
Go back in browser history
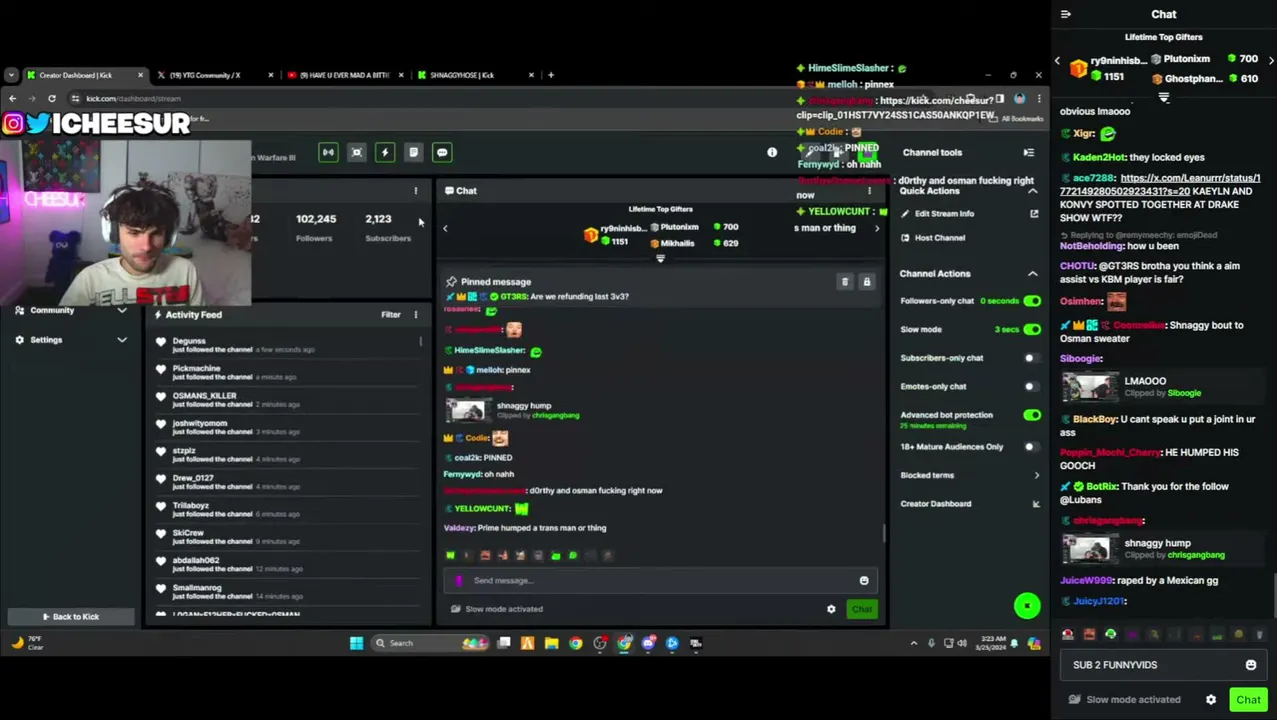pyautogui.click(x=12, y=98)
